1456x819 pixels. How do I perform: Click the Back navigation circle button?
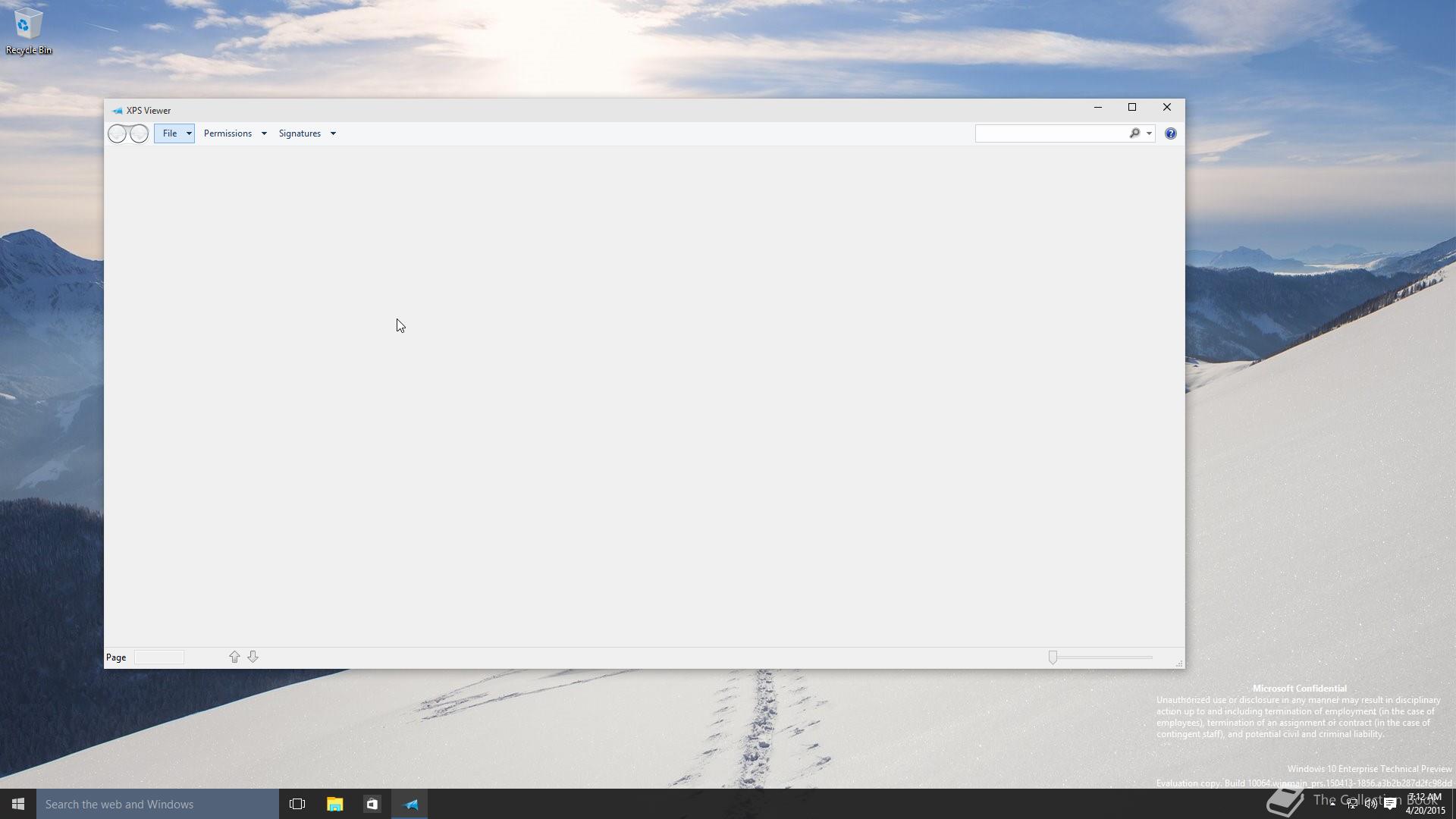(117, 133)
